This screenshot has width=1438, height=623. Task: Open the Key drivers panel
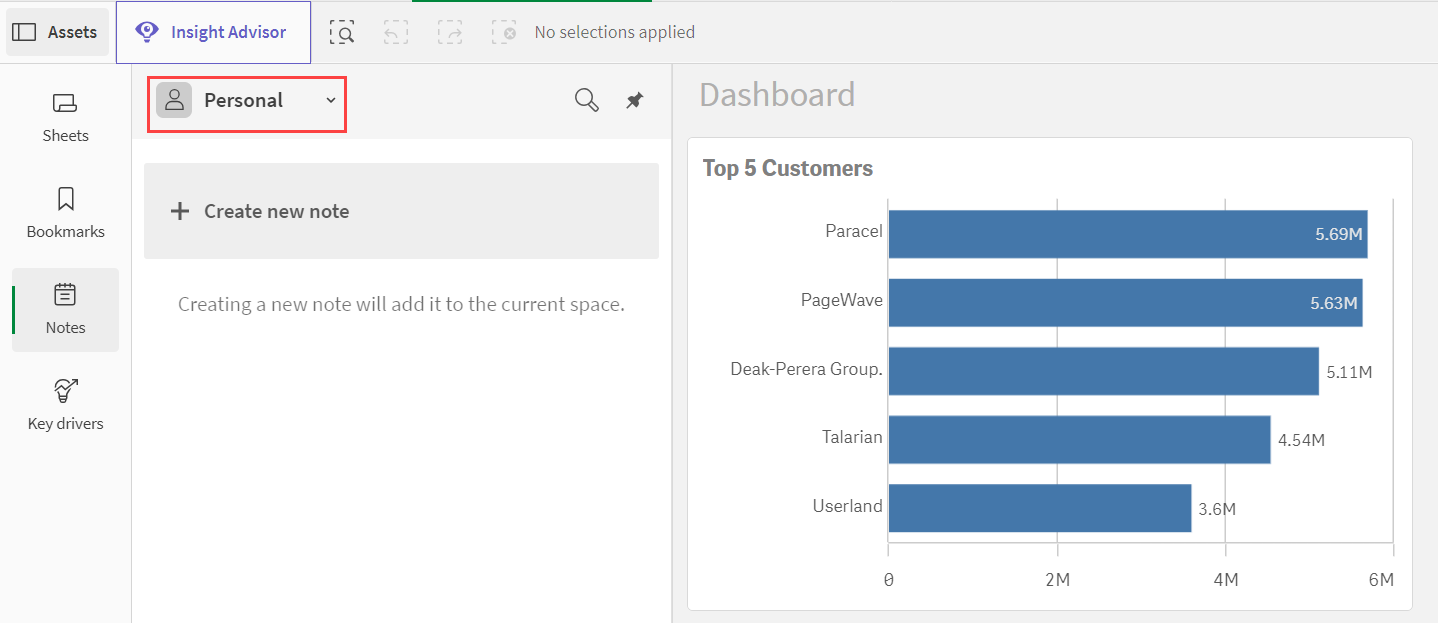66,405
